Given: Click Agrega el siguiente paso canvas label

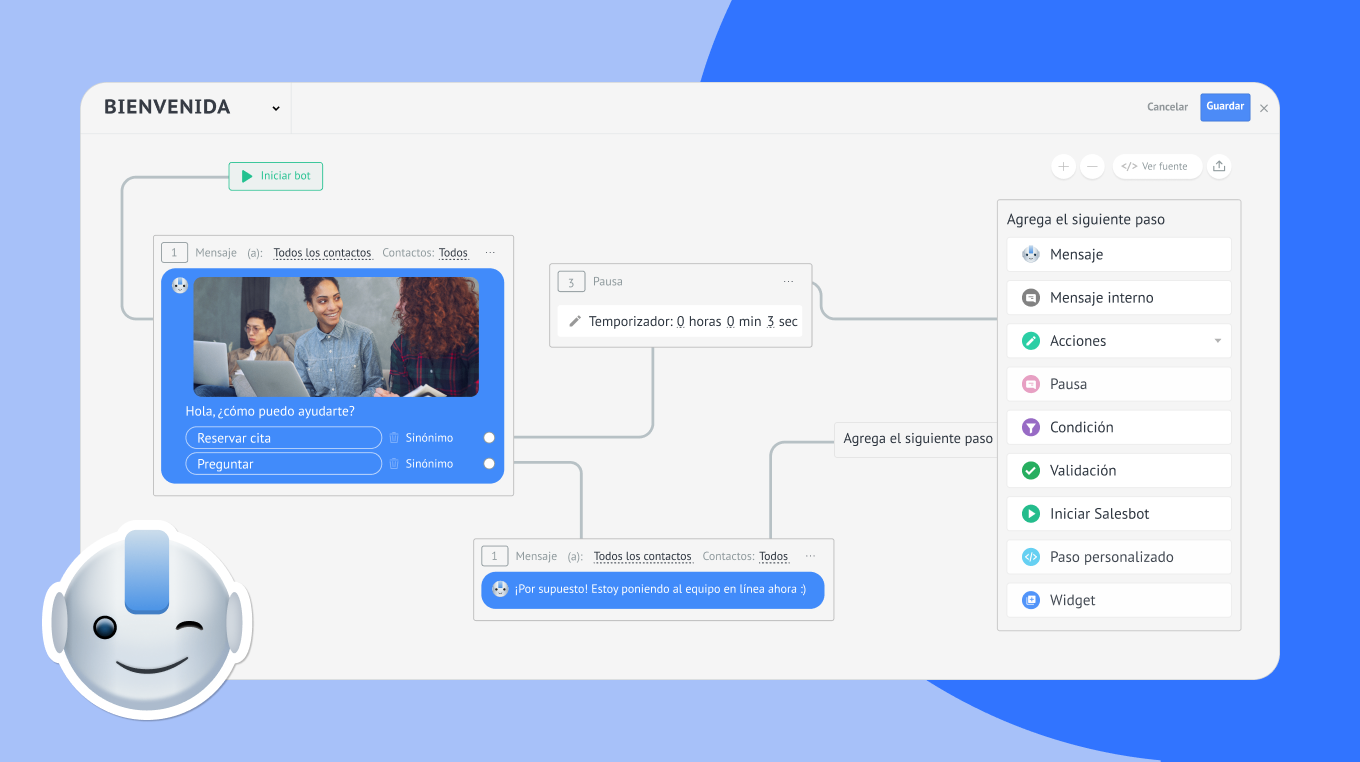Looking at the screenshot, I should pos(917,439).
